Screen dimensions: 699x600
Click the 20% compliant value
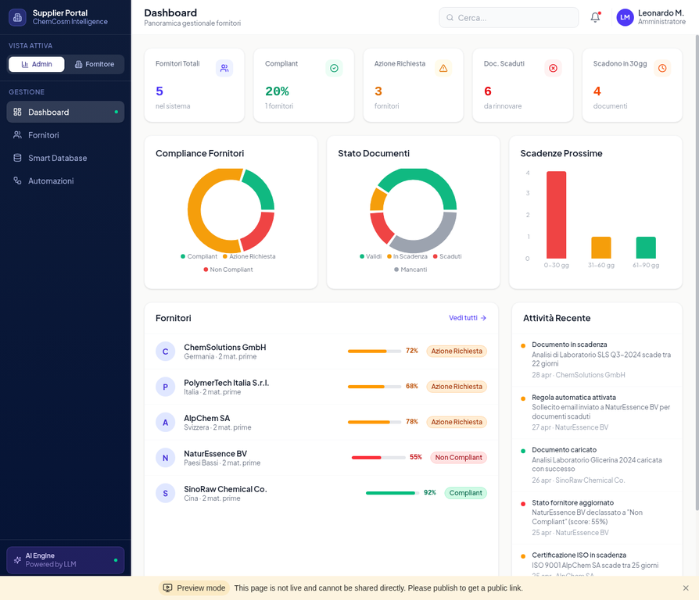pos(277,91)
